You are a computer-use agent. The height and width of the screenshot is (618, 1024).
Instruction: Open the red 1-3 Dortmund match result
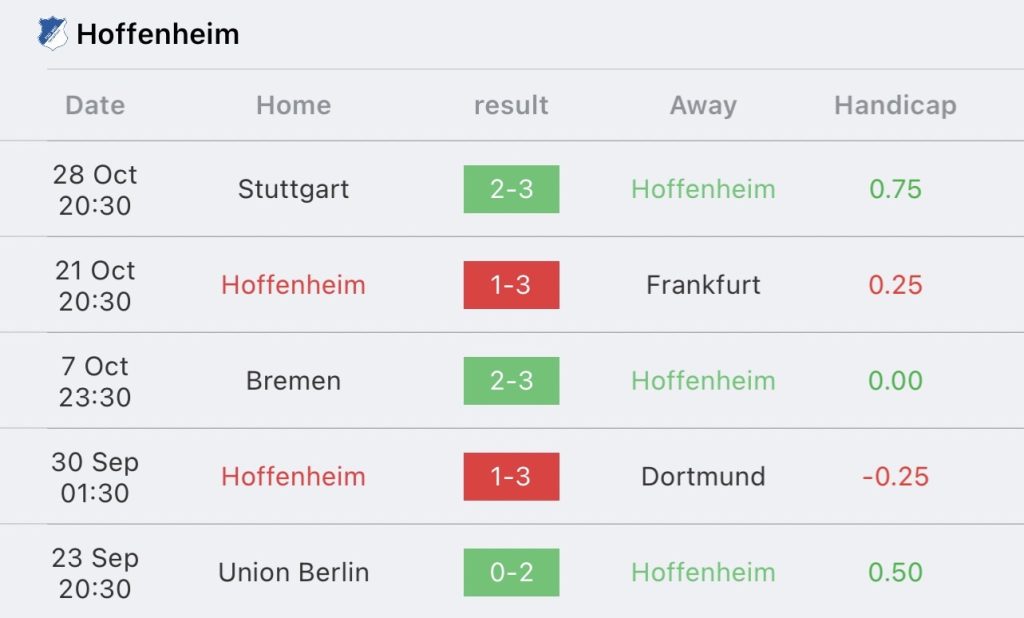pos(511,477)
